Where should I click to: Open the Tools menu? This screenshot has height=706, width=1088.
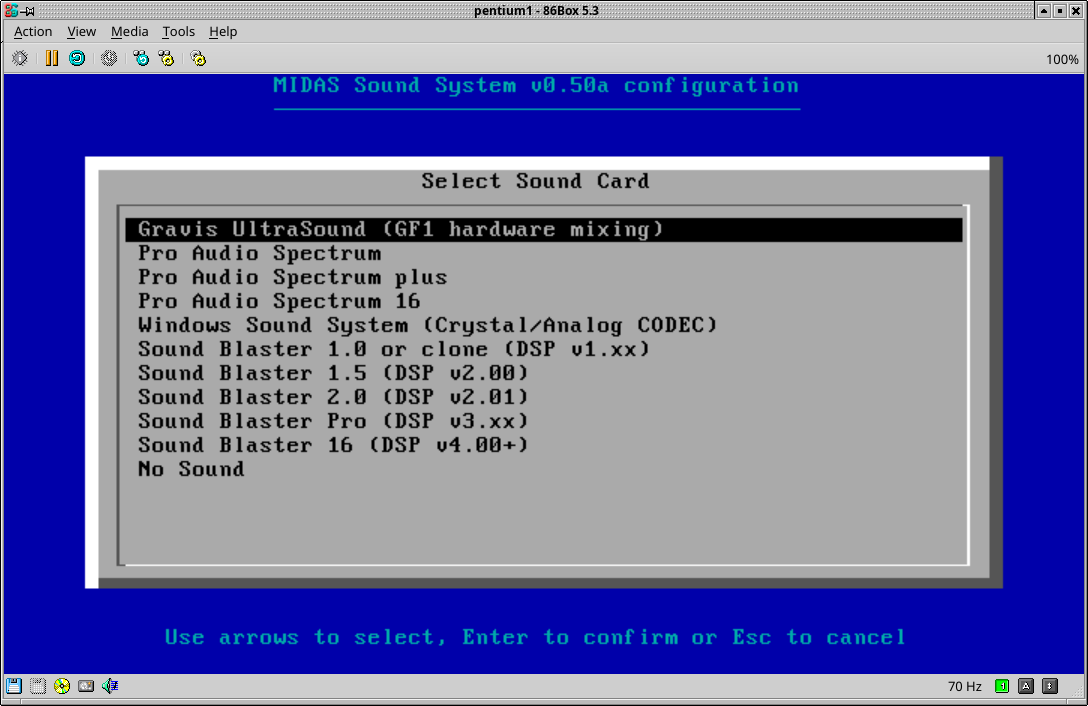[178, 31]
